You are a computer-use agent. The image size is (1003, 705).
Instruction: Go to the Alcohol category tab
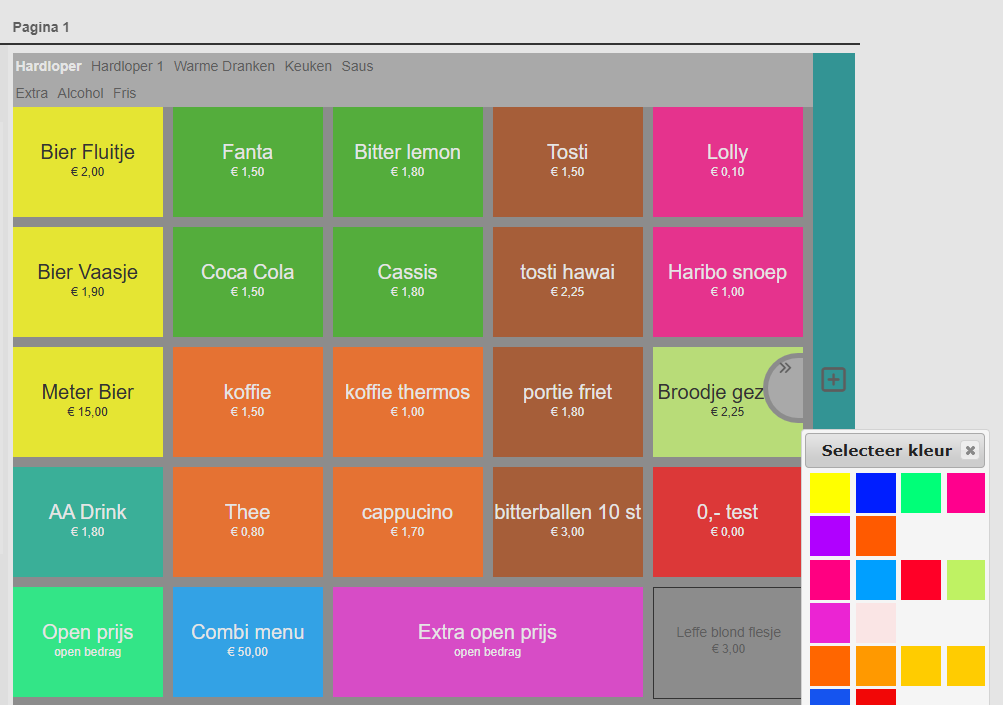[80, 93]
